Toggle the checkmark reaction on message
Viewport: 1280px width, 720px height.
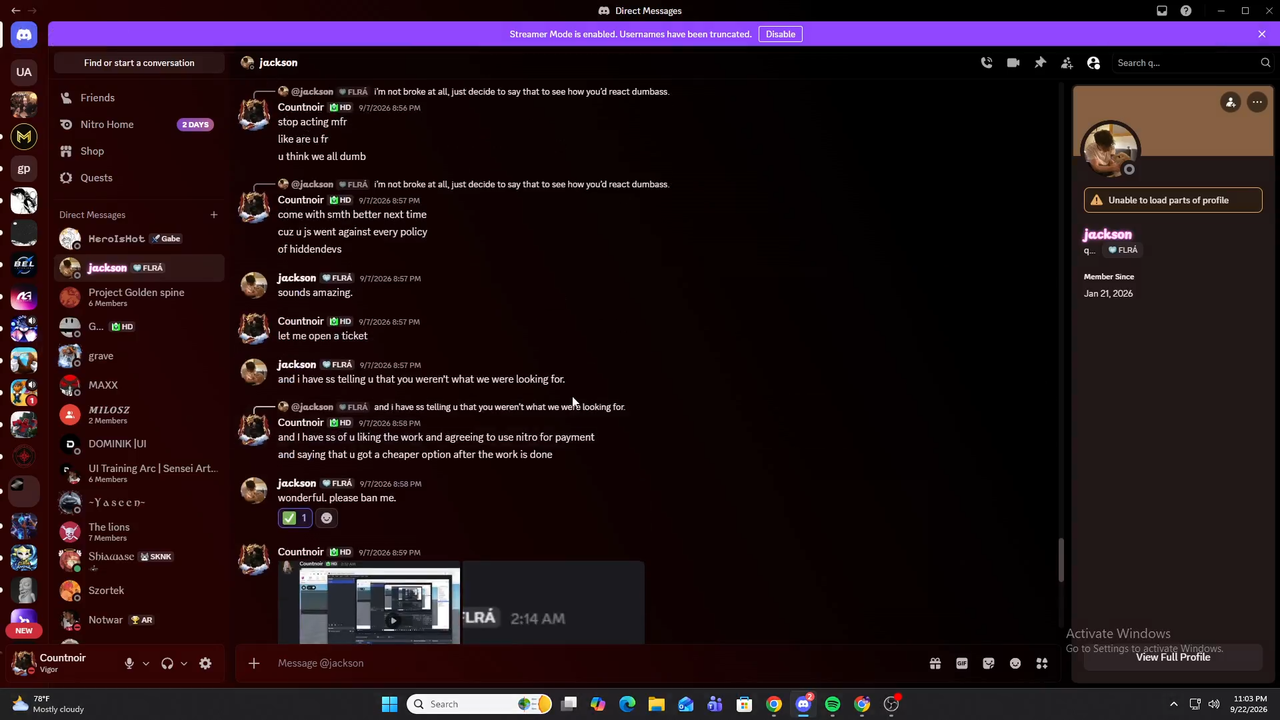coord(295,518)
